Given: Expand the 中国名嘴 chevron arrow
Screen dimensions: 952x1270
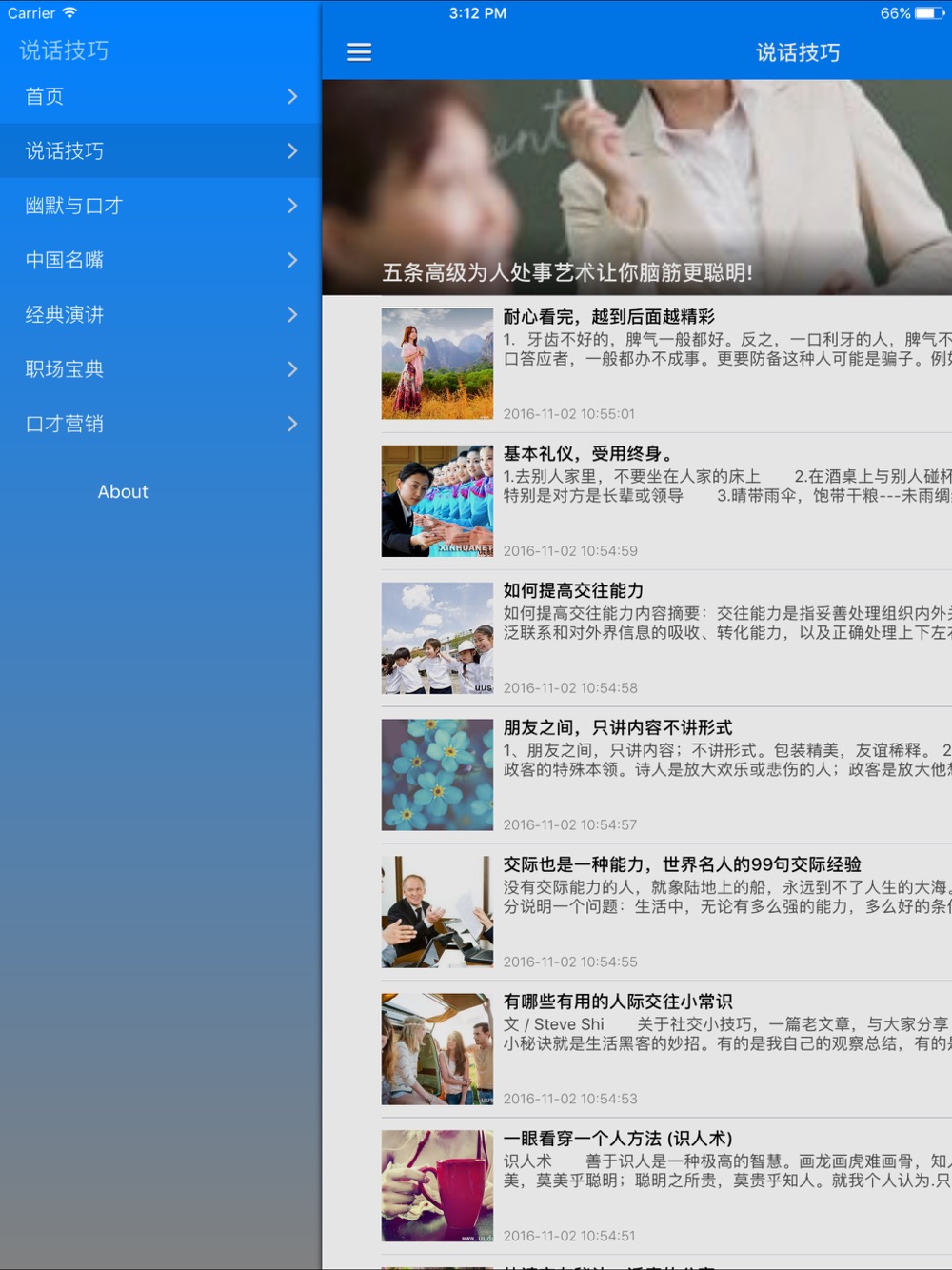Looking at the screenshot, I should tap(292, 260).
